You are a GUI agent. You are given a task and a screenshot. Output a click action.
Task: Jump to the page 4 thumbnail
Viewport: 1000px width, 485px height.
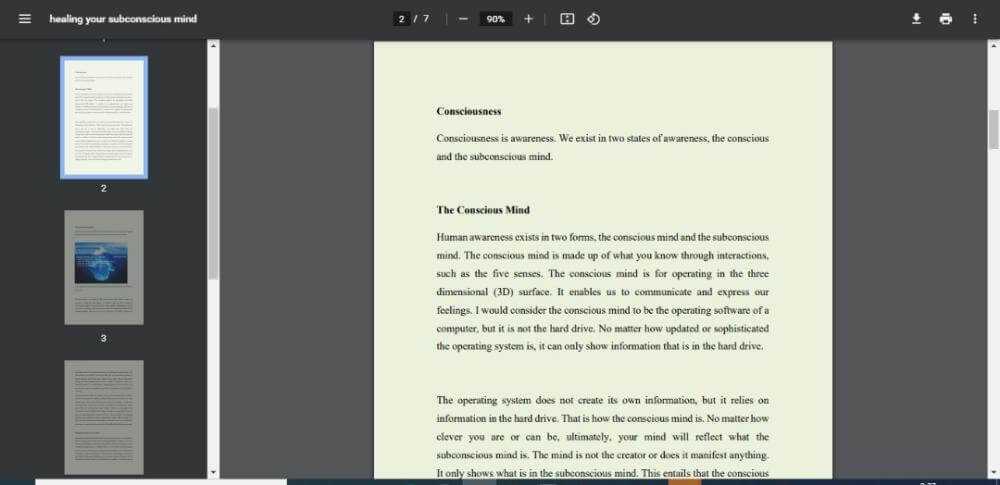[104, 417]
